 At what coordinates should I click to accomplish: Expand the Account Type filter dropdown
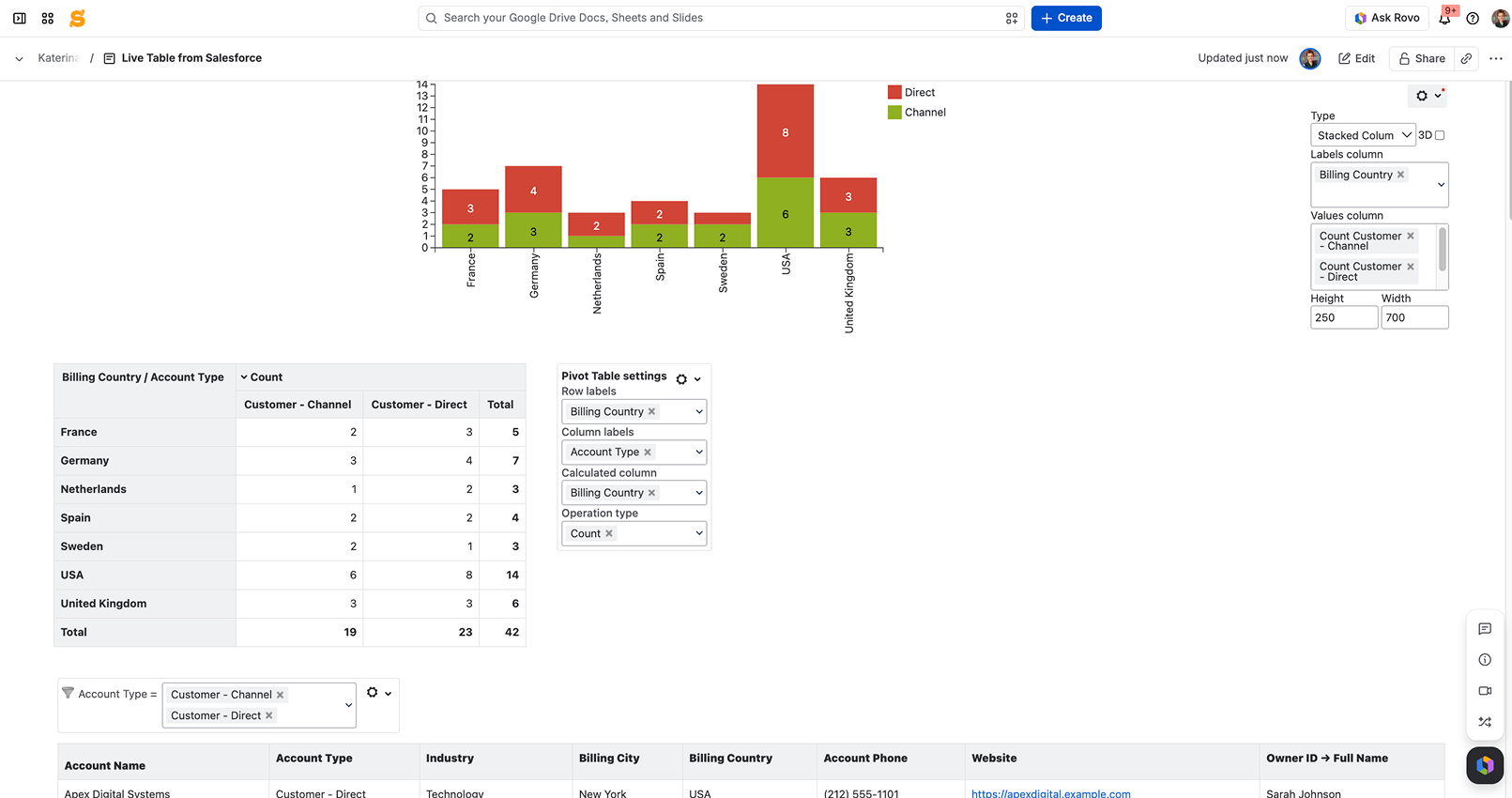(x=348, y=705)
